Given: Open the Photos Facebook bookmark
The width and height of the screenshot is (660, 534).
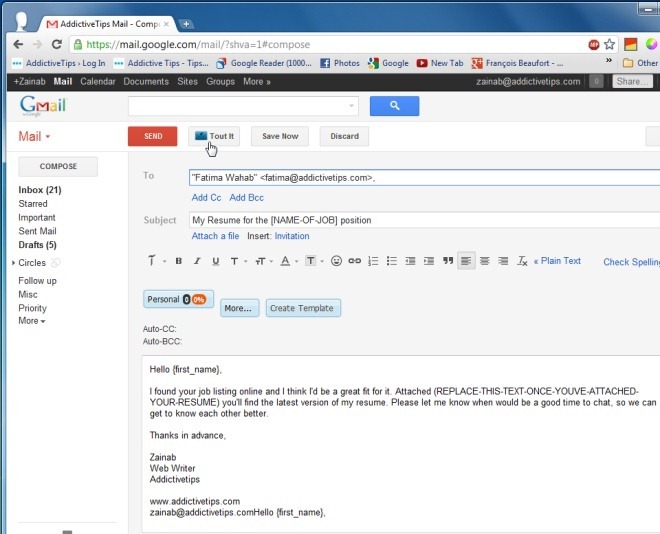Looking at the screenshot, I should click(x=340, y=63).
